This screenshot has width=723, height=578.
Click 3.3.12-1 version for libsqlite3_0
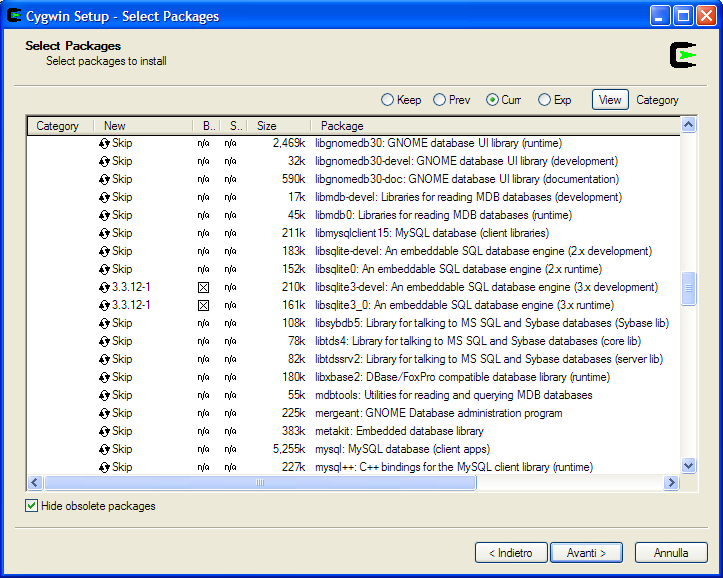point(131,305)
